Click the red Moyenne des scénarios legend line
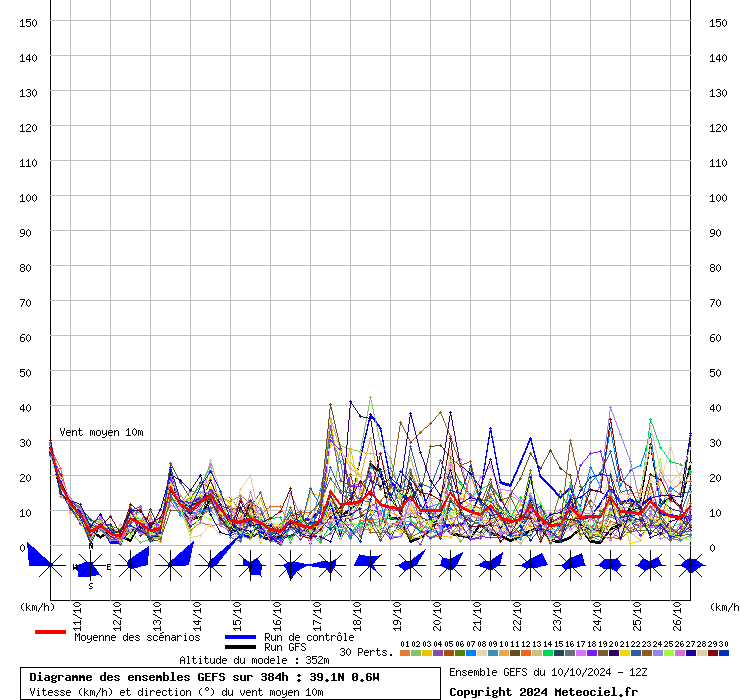Screen dimensions: 740x700 (x=50, y=632)
